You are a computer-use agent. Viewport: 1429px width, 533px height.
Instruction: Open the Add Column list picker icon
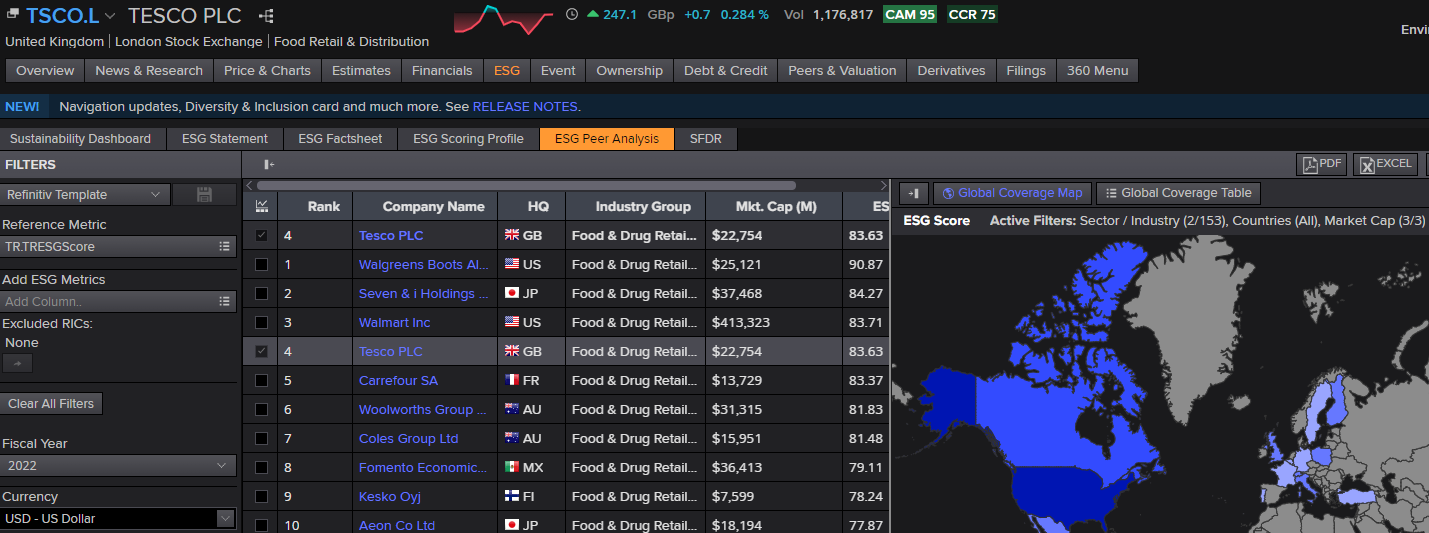pyautogui.click(x=224, y=301)
